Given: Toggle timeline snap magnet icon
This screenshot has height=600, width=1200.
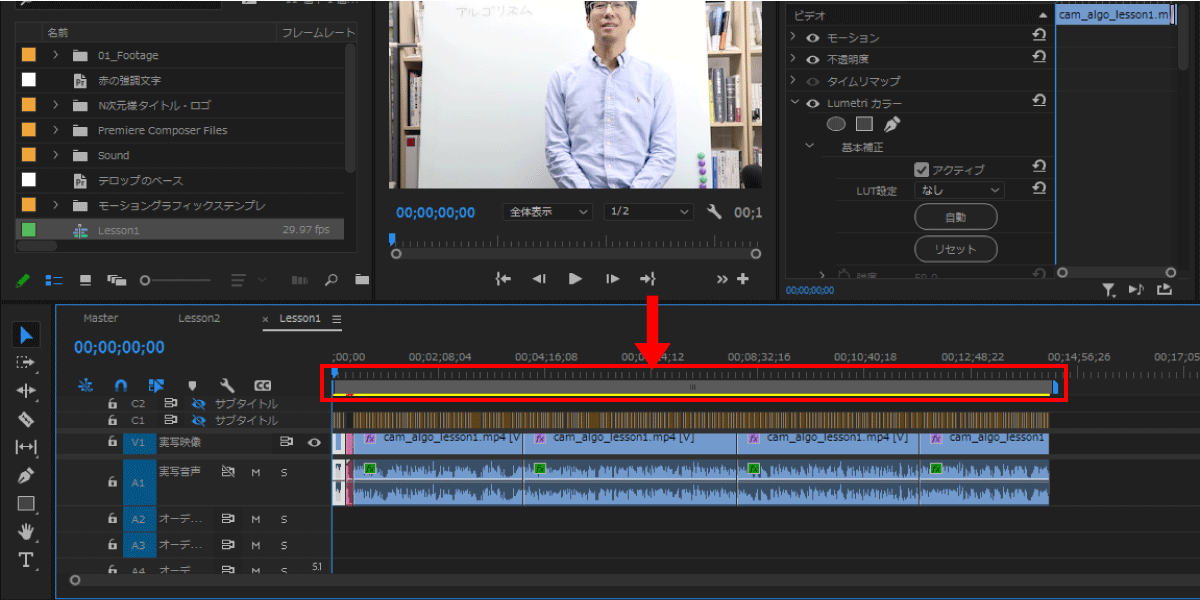Looking at the screenshot, I should tap(121, 385).
